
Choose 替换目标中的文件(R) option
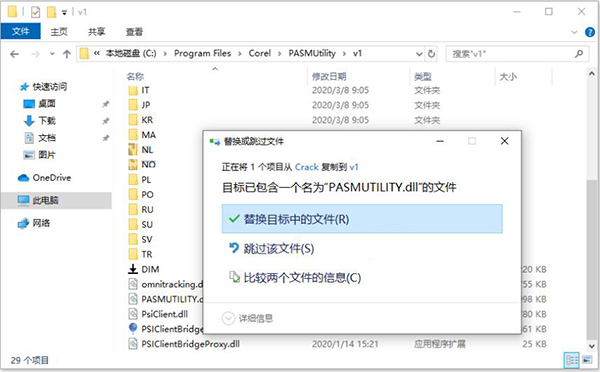[362, 219]
